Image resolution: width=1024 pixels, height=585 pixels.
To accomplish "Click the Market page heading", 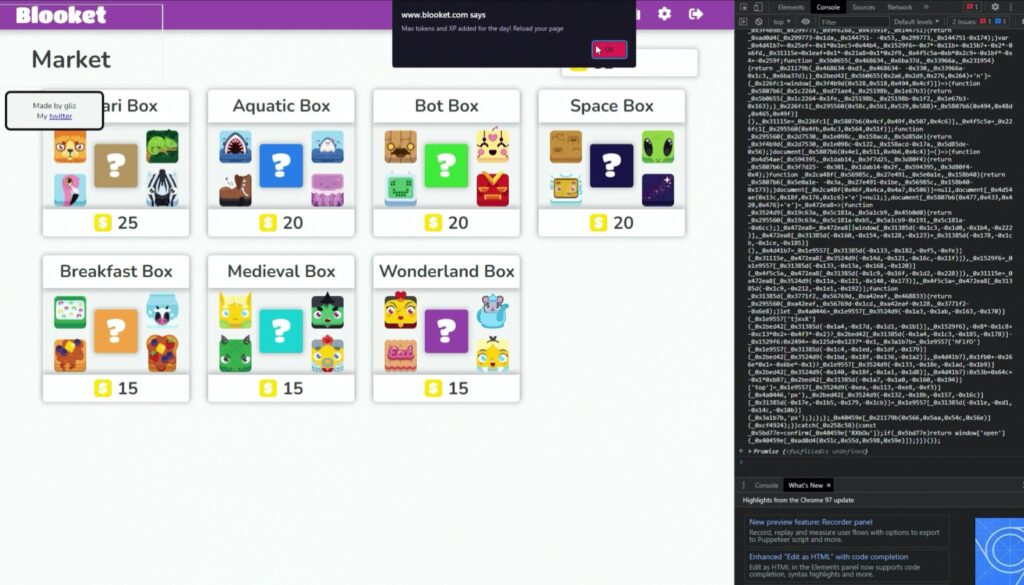I will tap(71, 59).
